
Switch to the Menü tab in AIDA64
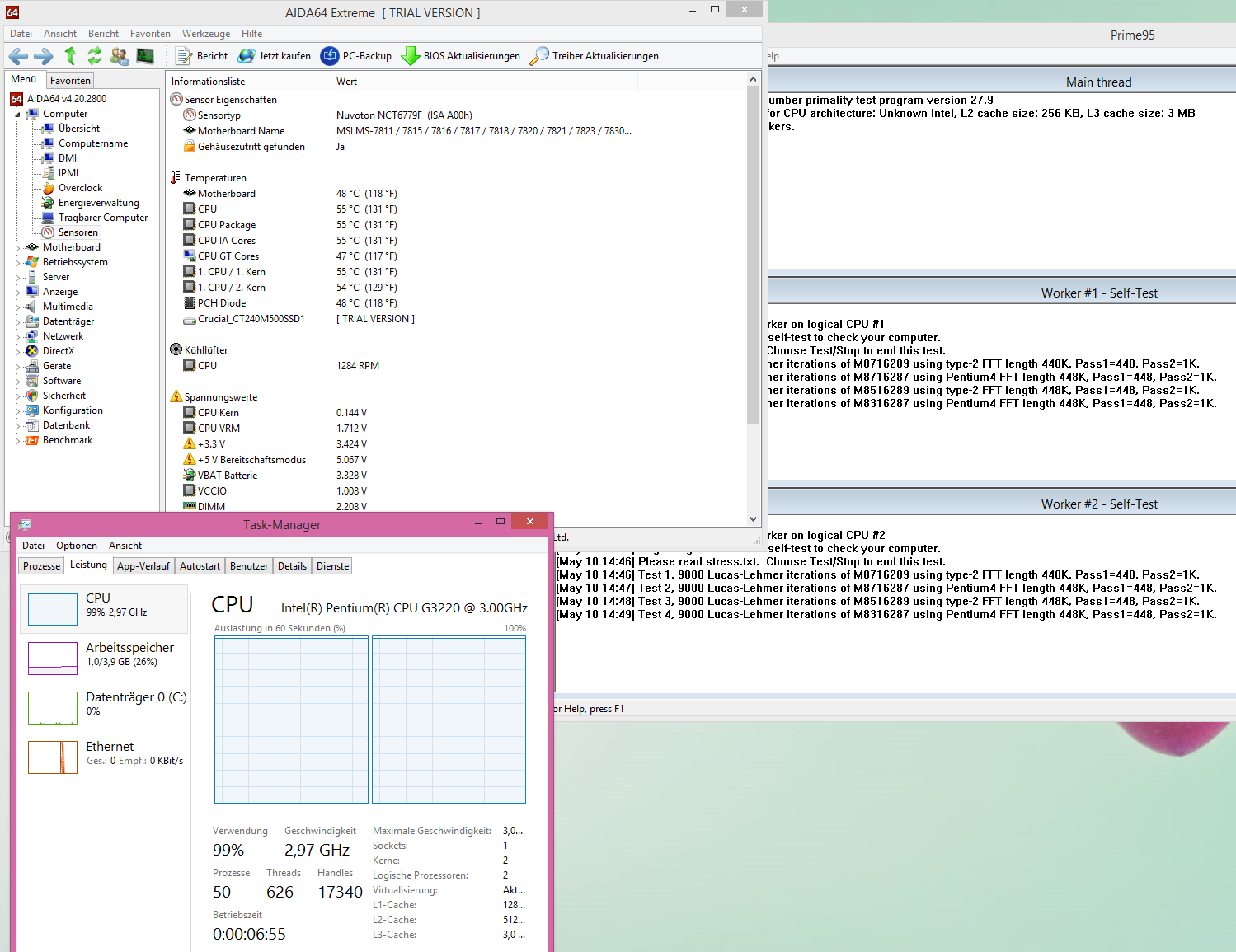point(24,79)
